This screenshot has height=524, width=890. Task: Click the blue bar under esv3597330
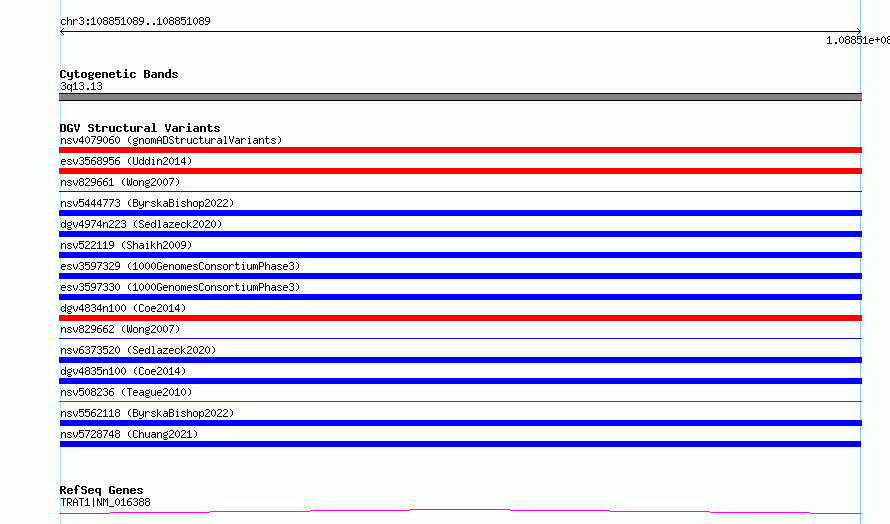coord(460,297)
